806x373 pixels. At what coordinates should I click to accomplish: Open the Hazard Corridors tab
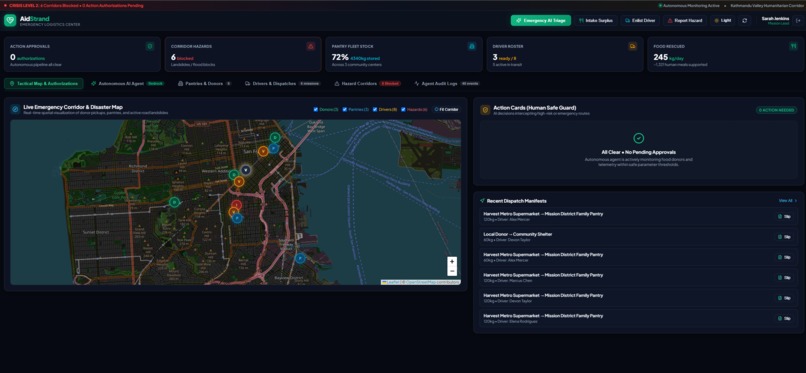(x=367, y=83)
